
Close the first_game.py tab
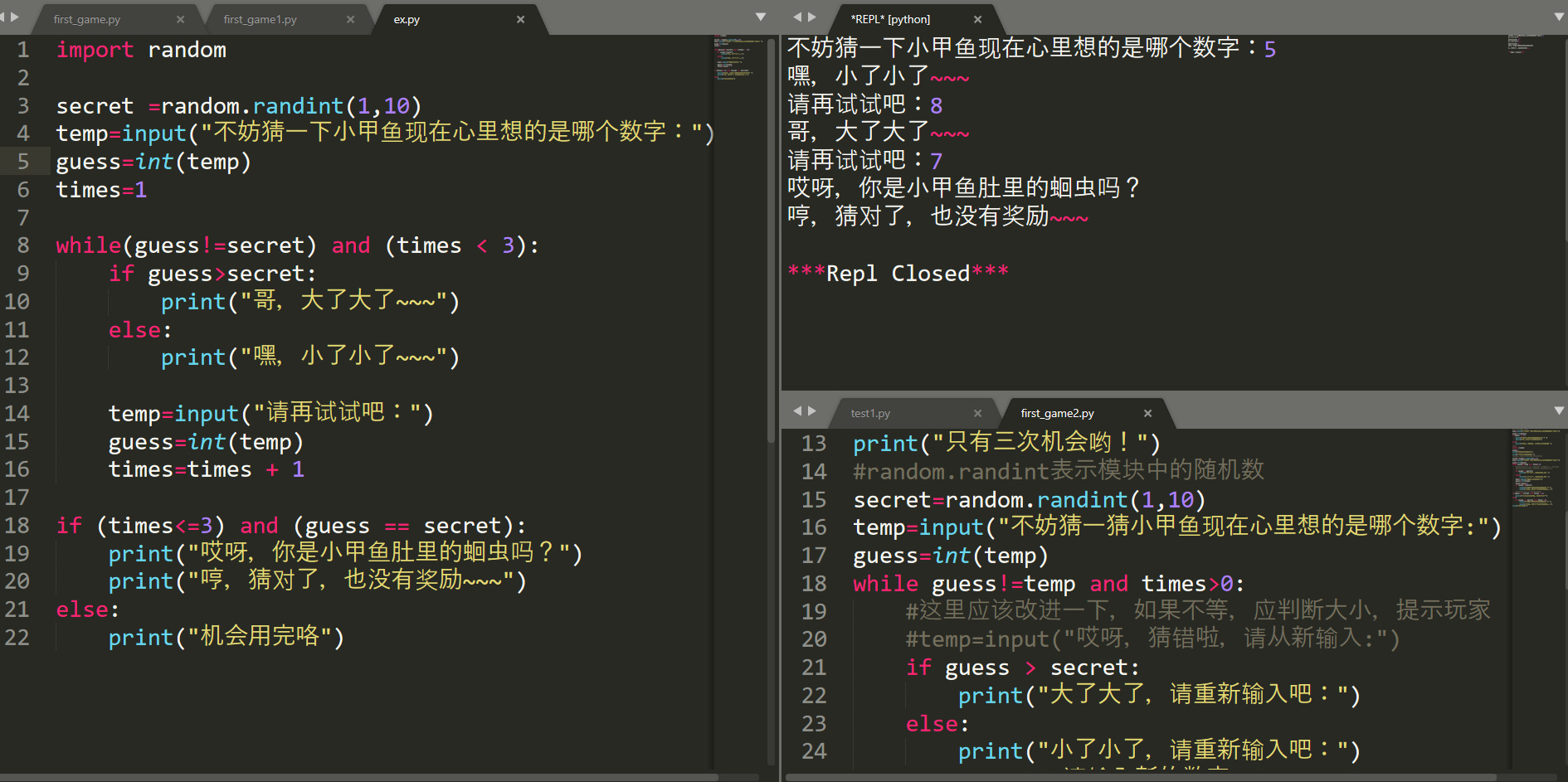coord(181,19)
